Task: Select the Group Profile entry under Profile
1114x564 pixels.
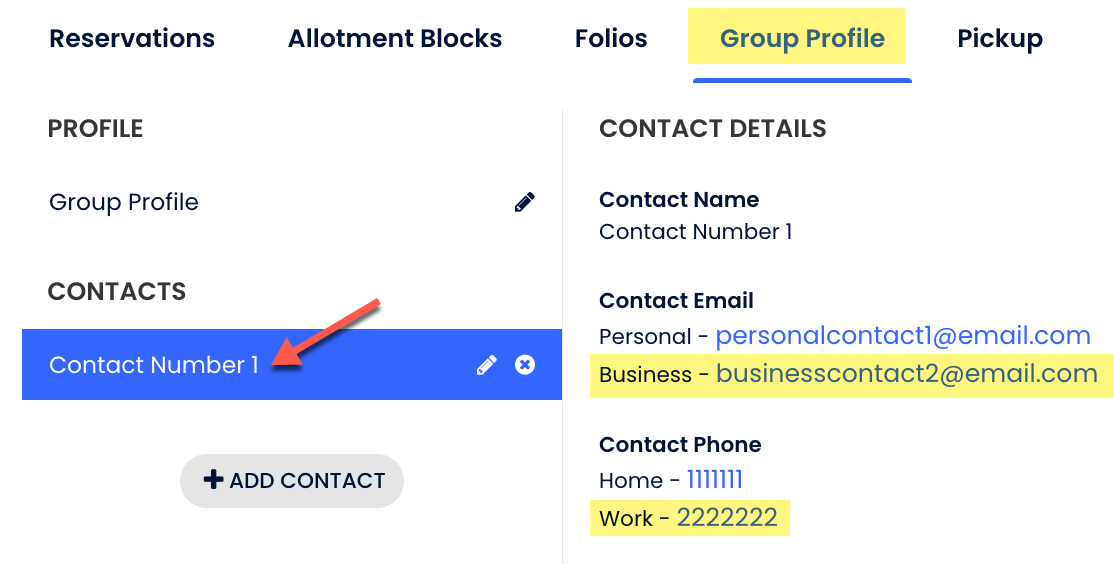Action: pos(124,202)
